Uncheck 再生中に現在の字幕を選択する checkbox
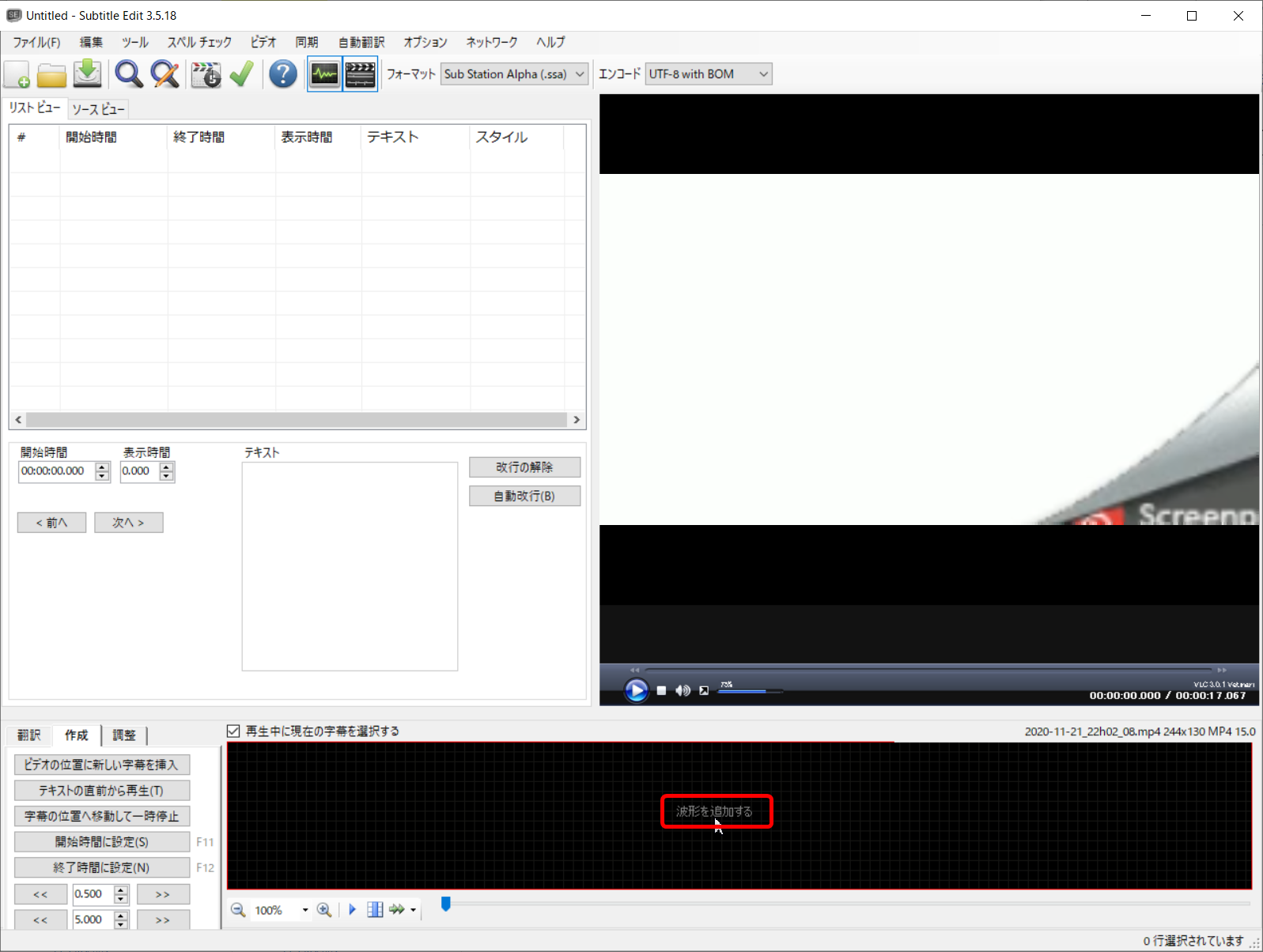This screenshot has width=1263, height=952. (x=233, y=731)
